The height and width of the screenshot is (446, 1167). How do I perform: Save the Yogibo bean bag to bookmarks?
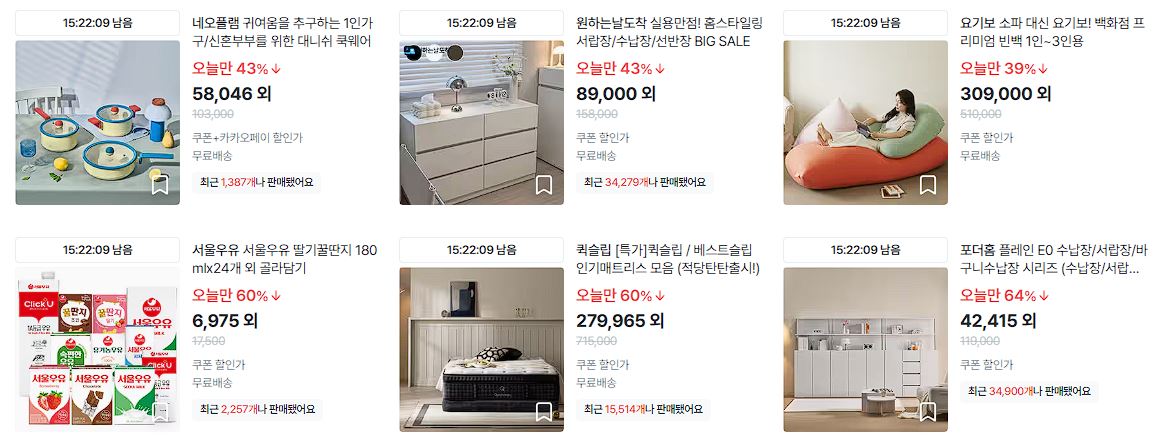(927, 185)
